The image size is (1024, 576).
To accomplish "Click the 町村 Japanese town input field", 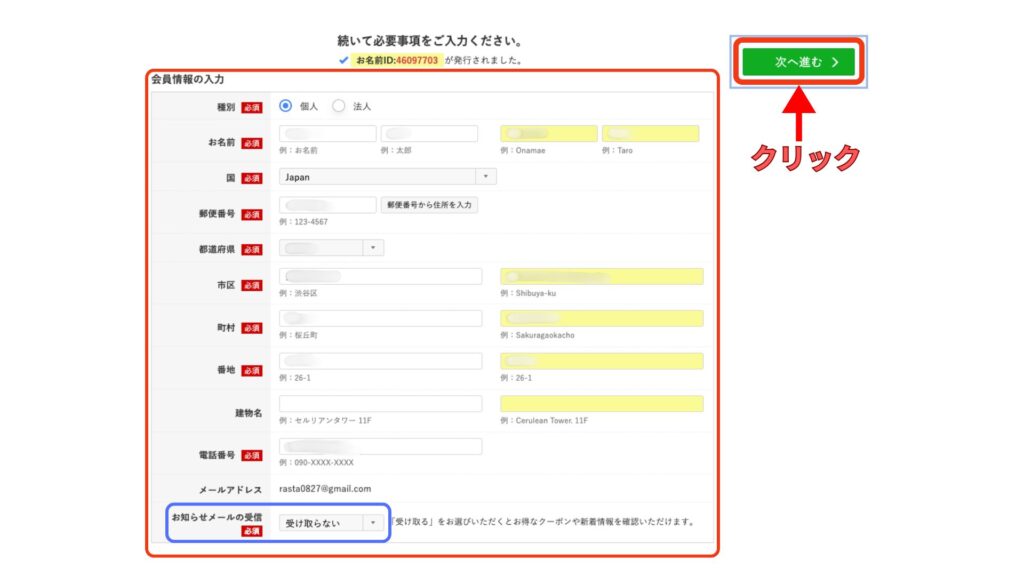I will coord(380,318).
